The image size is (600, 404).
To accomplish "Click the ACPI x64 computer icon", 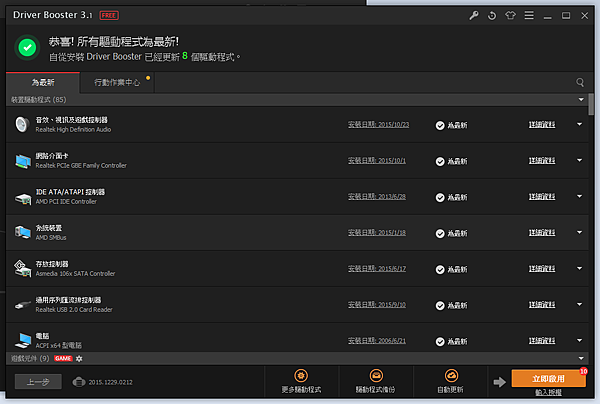I will (23, 340).
